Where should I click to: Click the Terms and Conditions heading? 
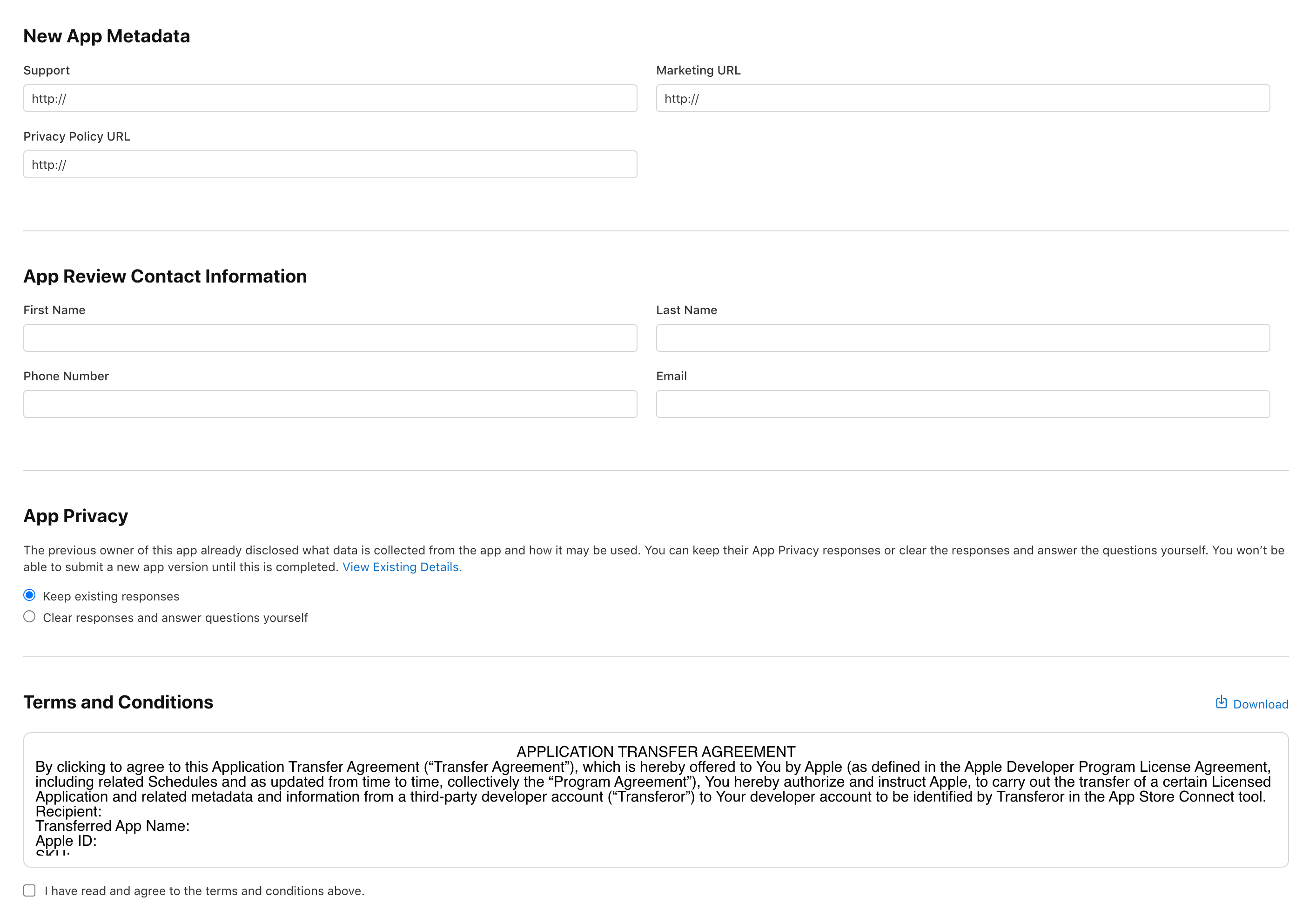[118, 702]
